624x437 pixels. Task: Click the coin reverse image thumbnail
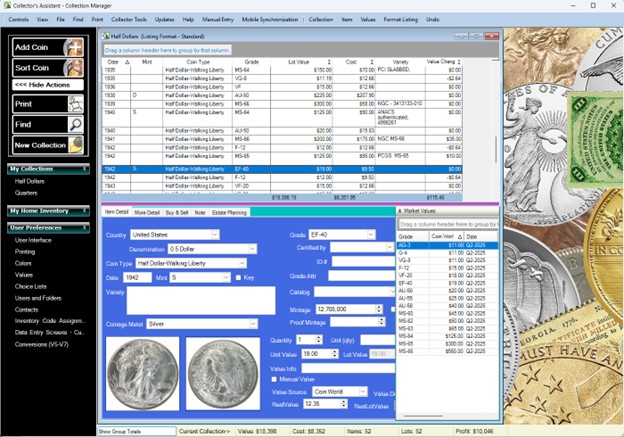pyautogui.click(x=223, y=373)
